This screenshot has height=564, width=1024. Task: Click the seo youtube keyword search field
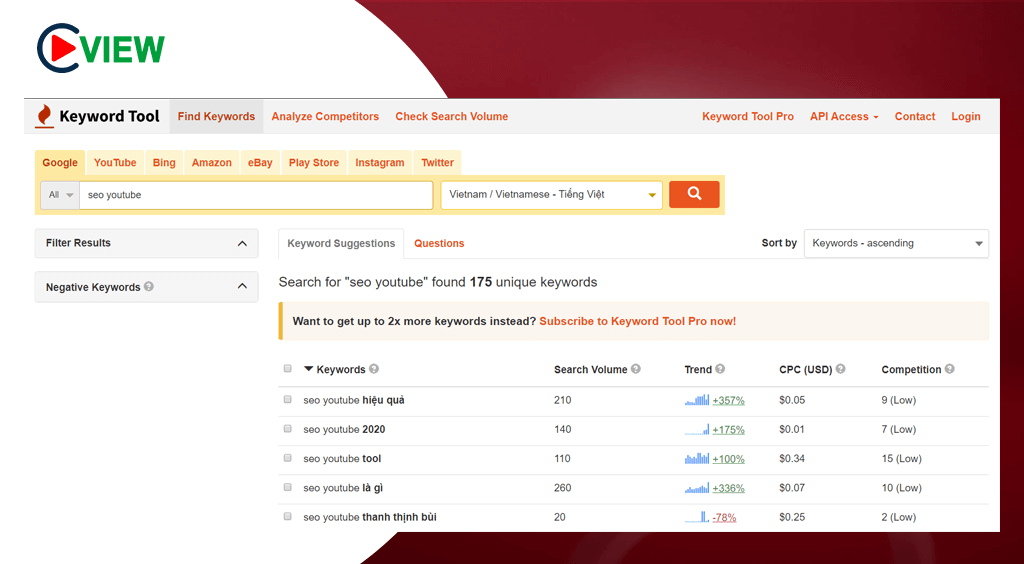[256, 195]
